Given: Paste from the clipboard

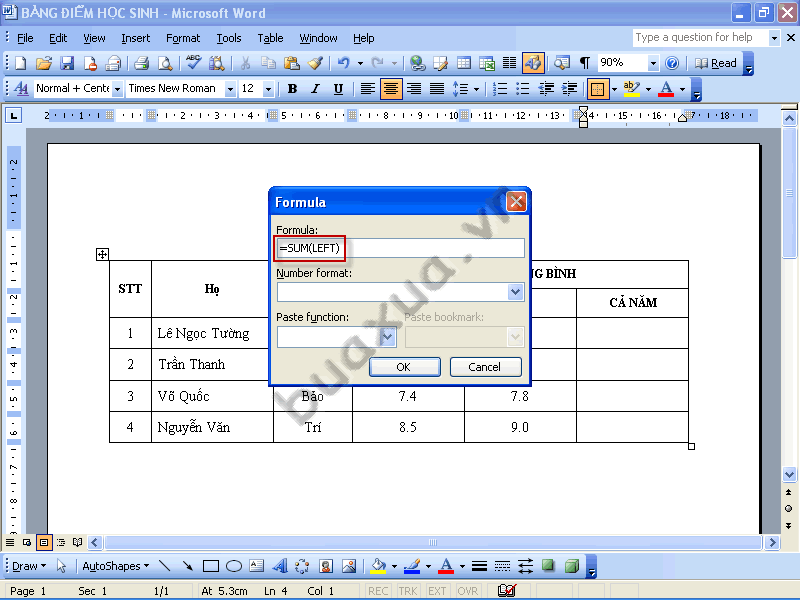Looking at the screenshot, I should 291,63.
